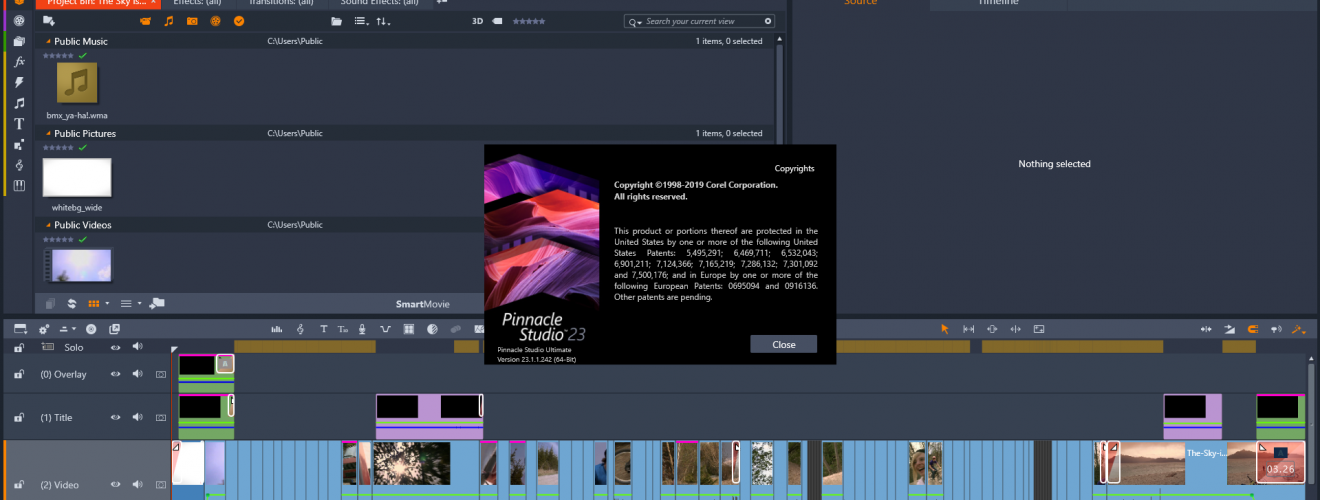Filter library by audio note icon
This screenshot has width=1320, height=500.
168,21
